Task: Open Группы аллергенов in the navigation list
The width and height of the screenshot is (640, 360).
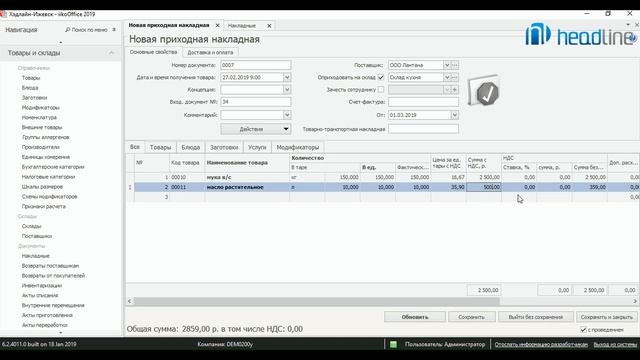Action: [x=45, y=137]
